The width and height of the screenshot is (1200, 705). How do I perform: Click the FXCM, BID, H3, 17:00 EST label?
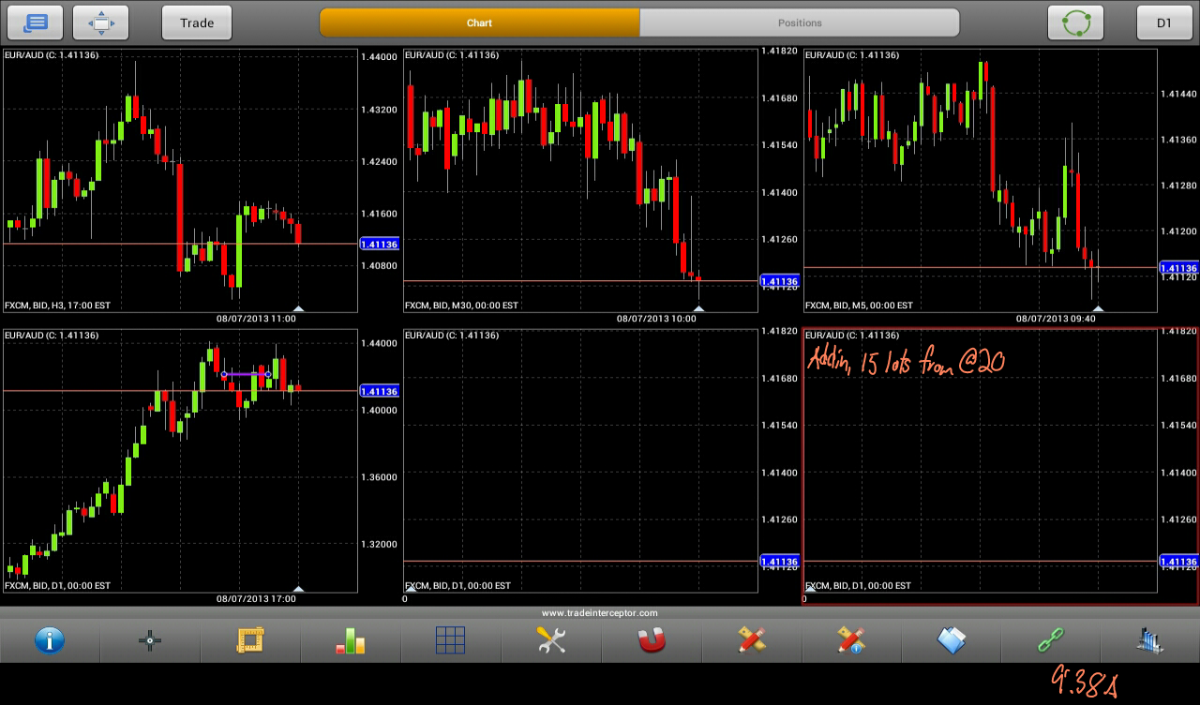tap(58, 305)
